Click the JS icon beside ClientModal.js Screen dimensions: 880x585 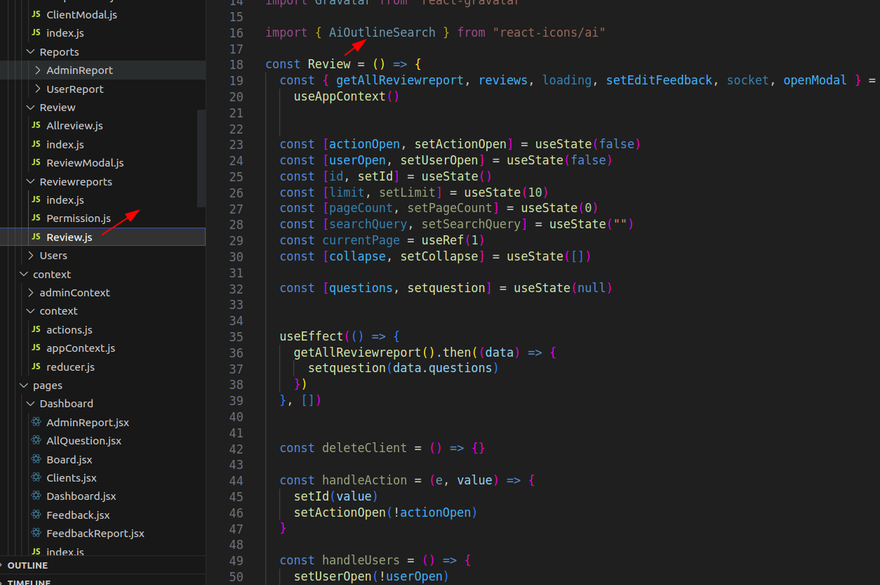pyautogui.click(x=36, y=15)
